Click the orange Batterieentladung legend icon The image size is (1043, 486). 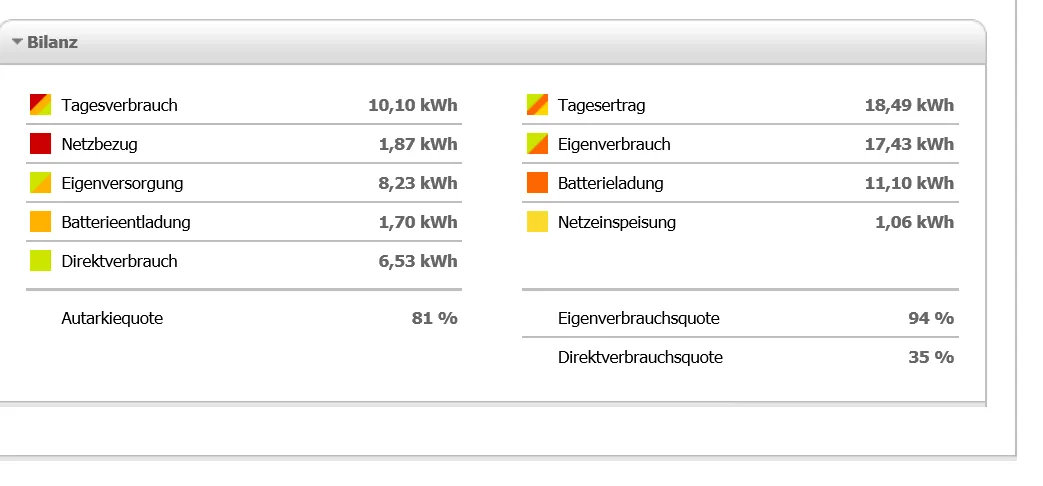click(x=41, y=221)
